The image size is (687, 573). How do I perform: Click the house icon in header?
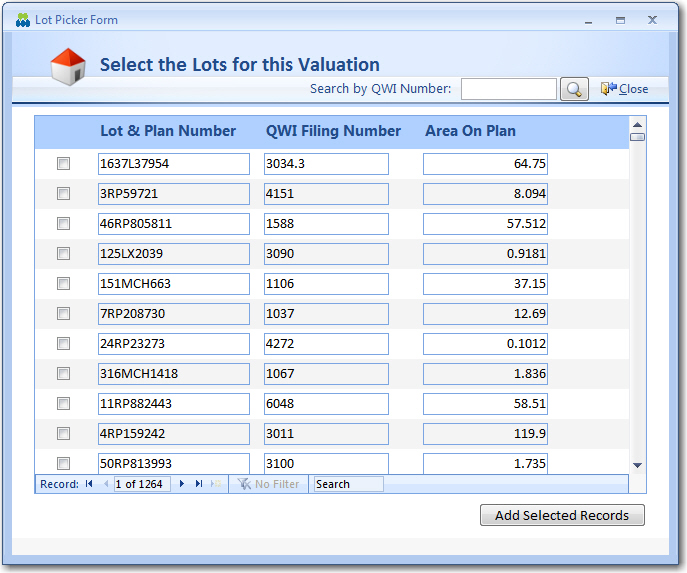click(x=68, y=67)
